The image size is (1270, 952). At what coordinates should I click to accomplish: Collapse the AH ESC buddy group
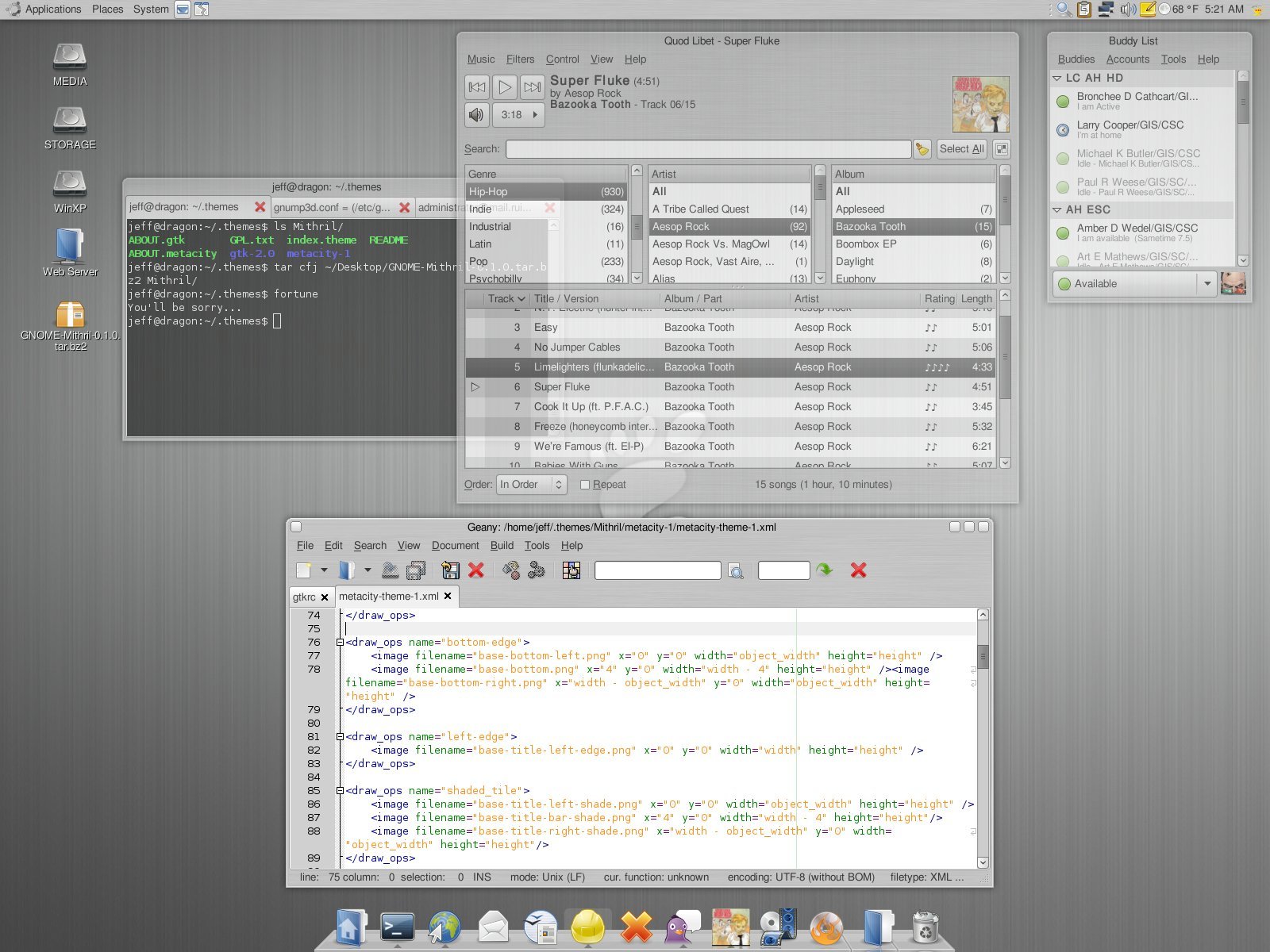click(x=1057, y=209)
